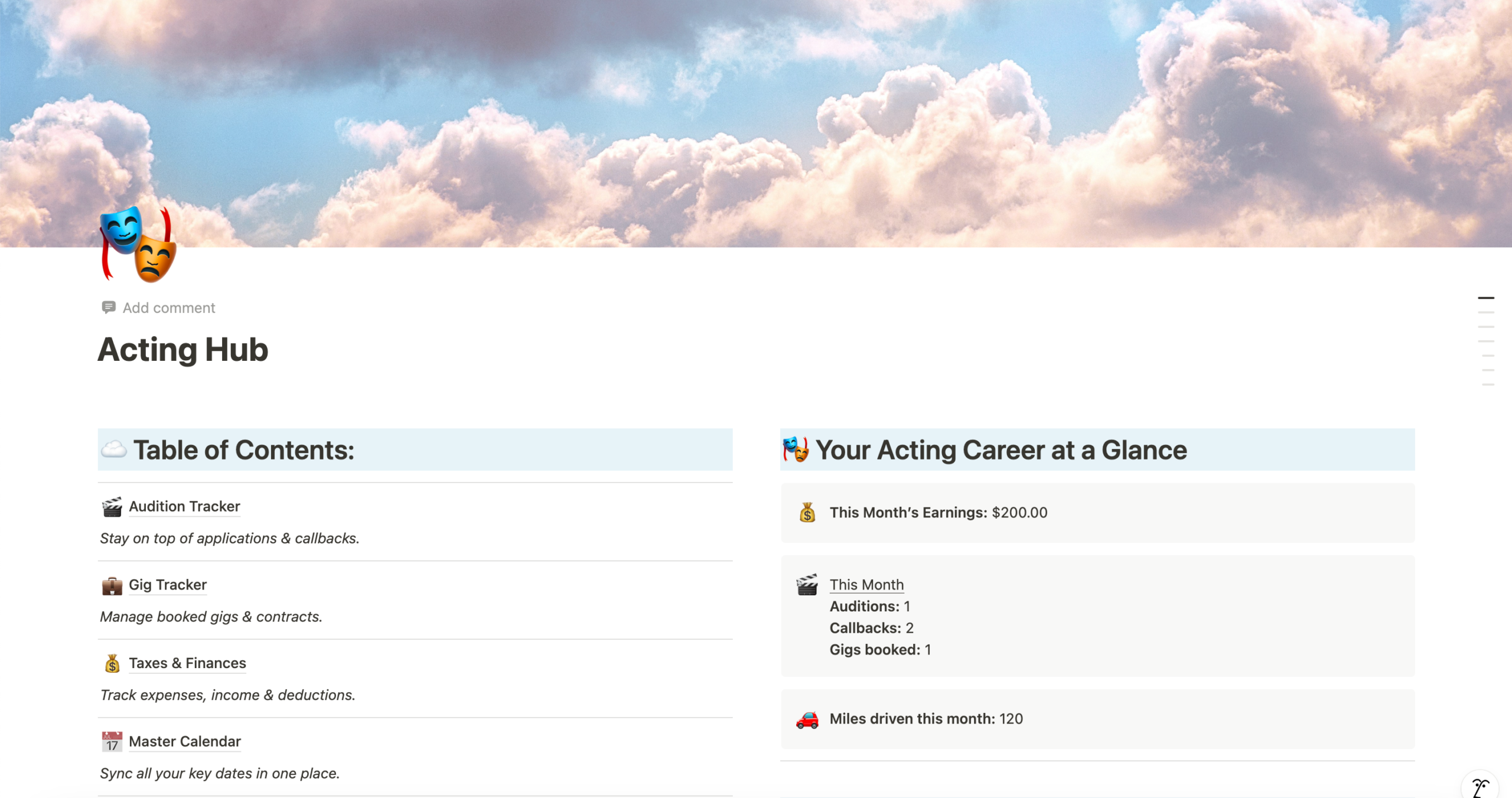Viewport: 1512px width, 798px height.
Task: Click the Add comment speech bubble icon
Action: tap(109, 307)
